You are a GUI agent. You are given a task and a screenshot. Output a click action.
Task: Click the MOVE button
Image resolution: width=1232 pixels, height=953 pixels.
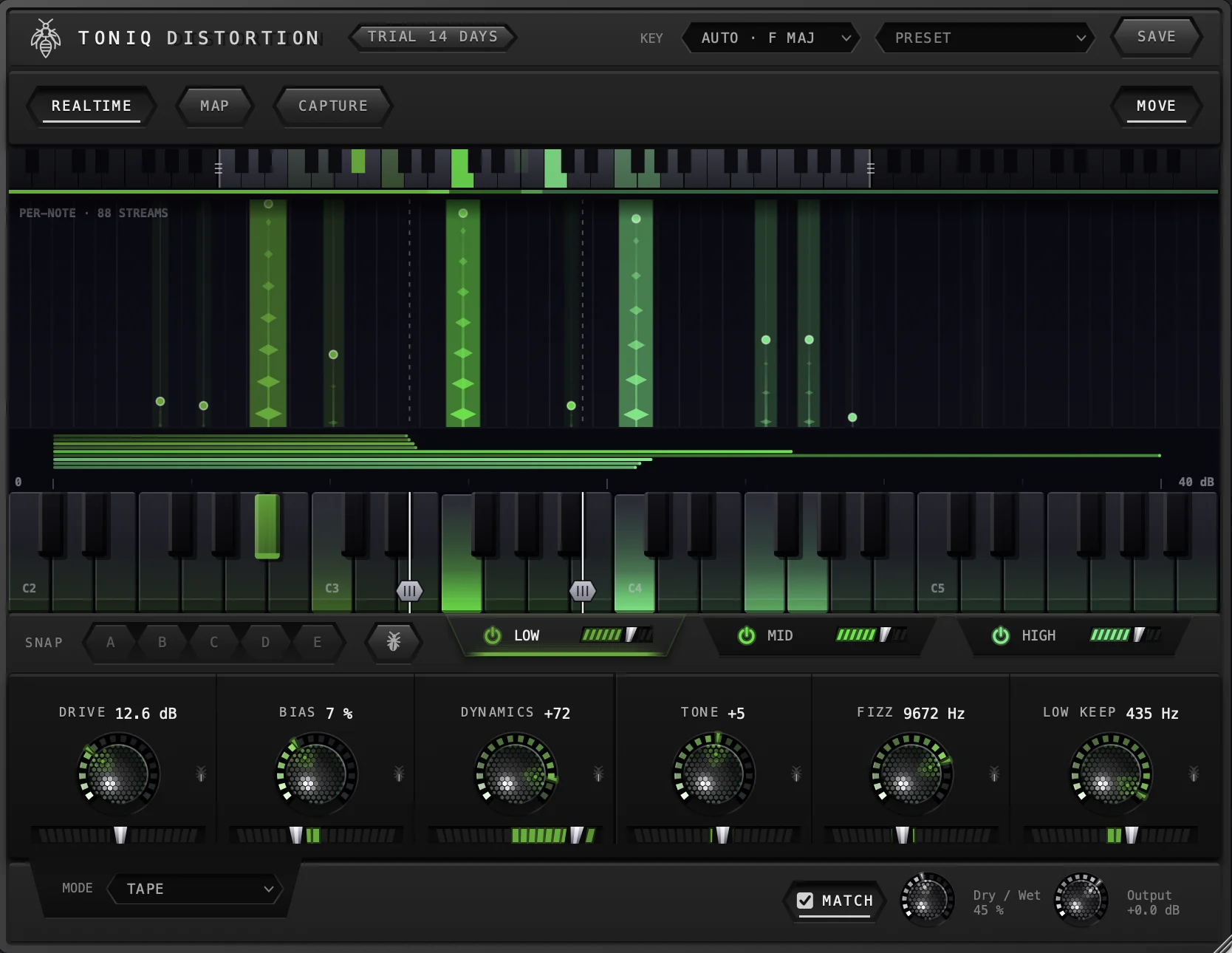(1157, 106)
